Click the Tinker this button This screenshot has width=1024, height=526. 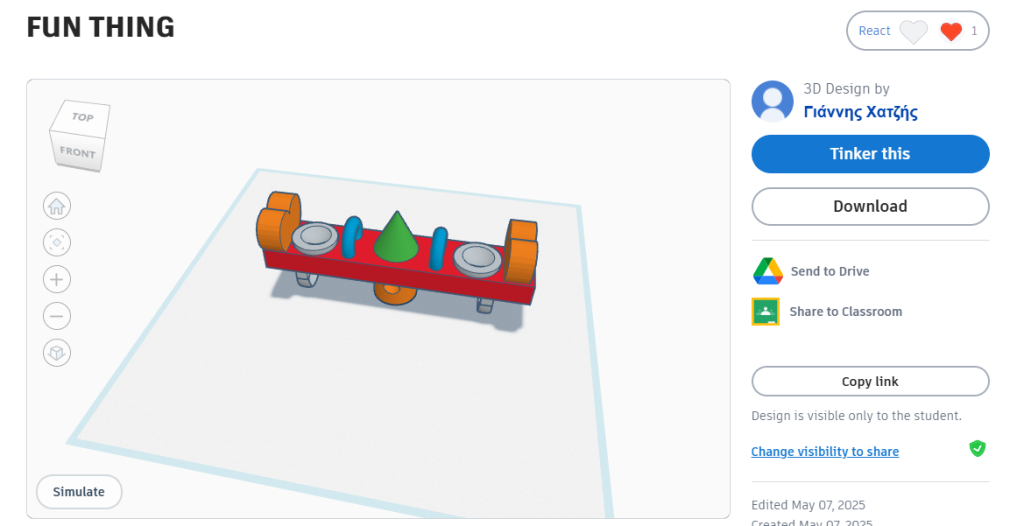click(x=871, y=154)
